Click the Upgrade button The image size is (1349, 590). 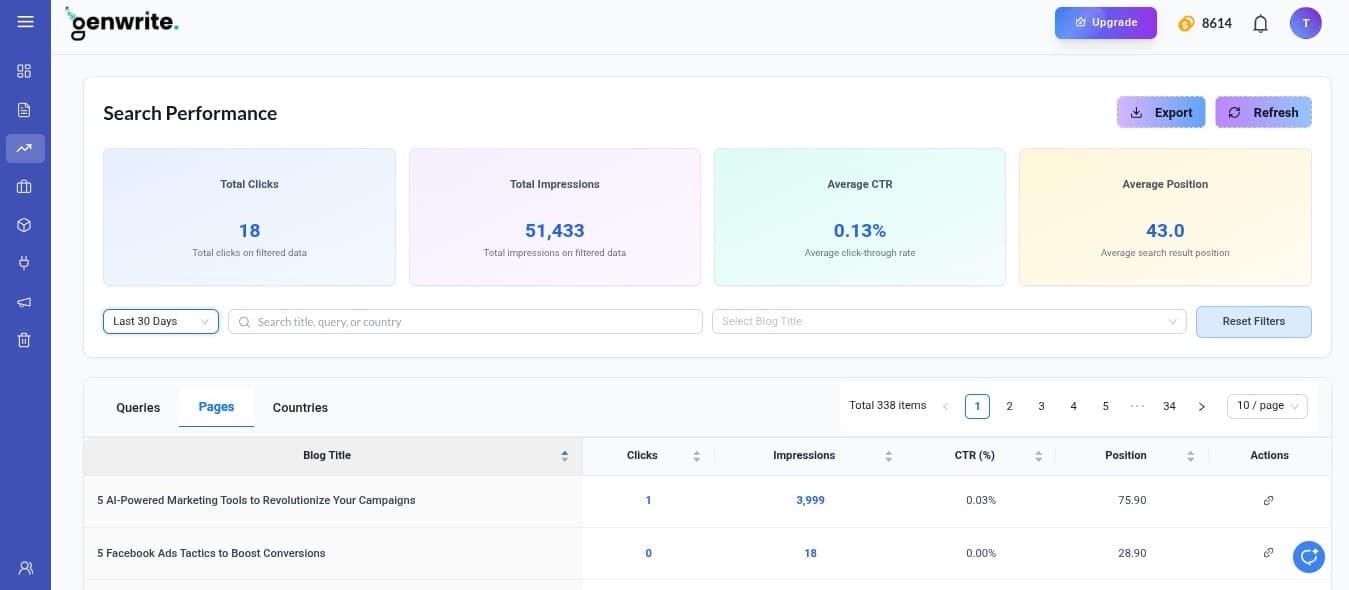click(1106, 23)
